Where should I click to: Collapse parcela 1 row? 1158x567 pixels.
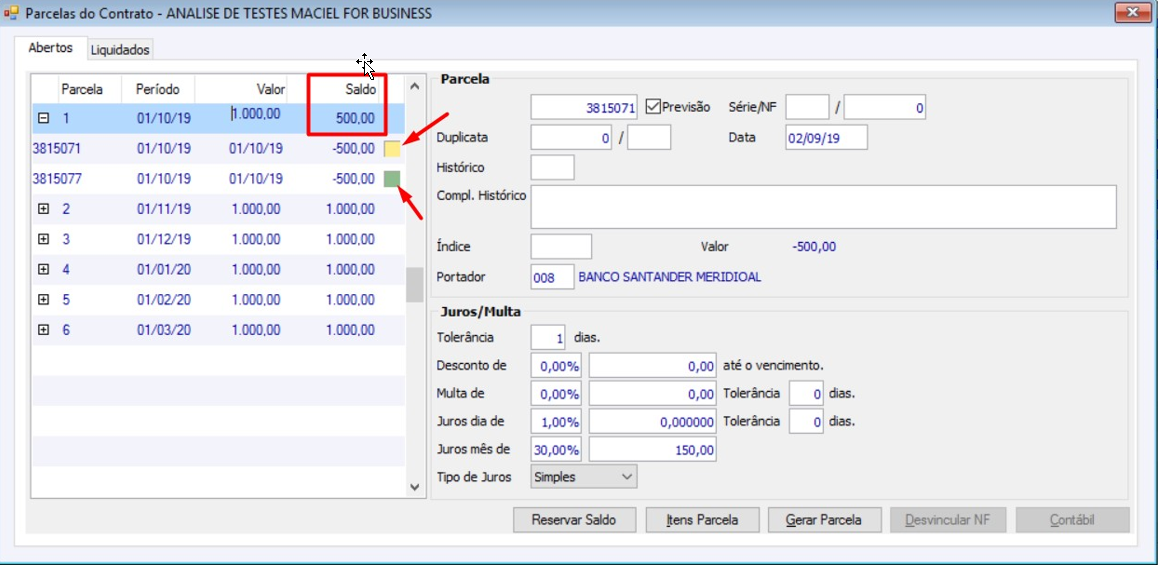(x=44, y=117)
